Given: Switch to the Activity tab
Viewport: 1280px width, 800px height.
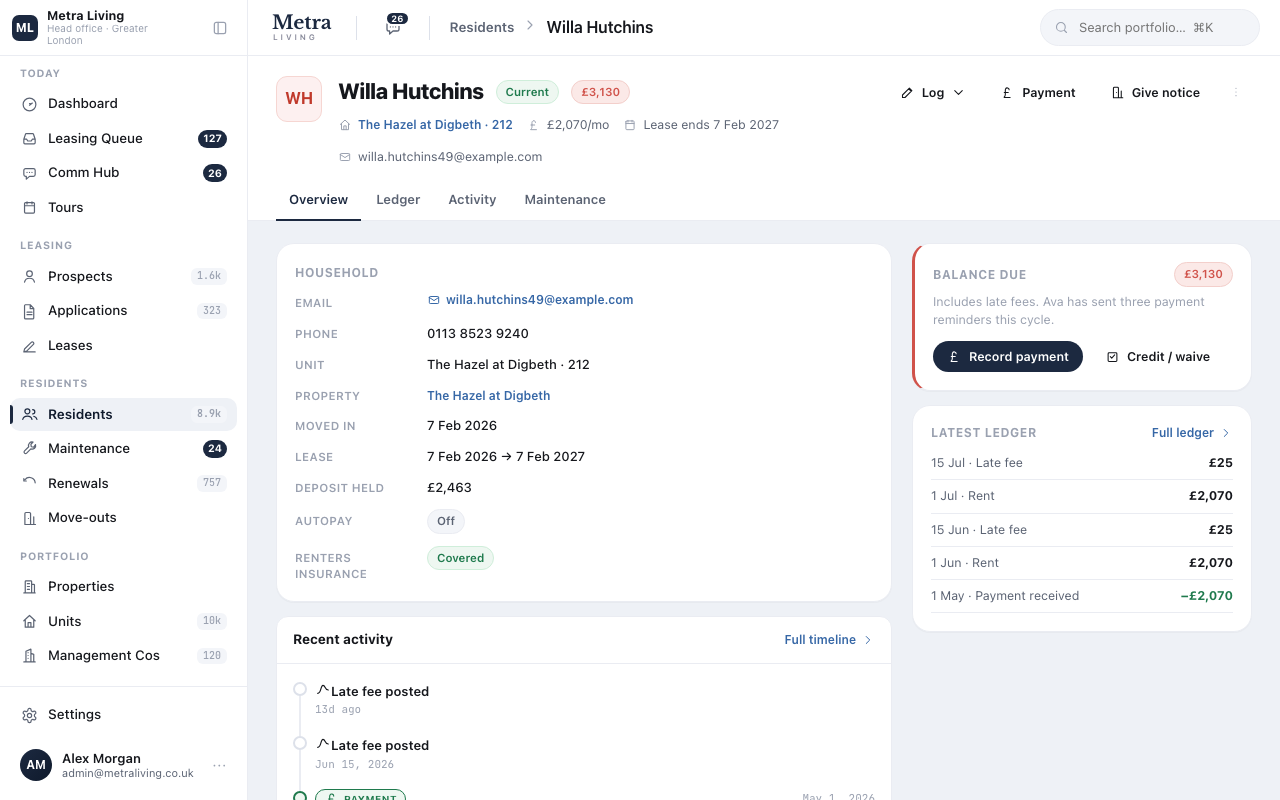Looking at the screenshot, I should click(x=472, y=200).
